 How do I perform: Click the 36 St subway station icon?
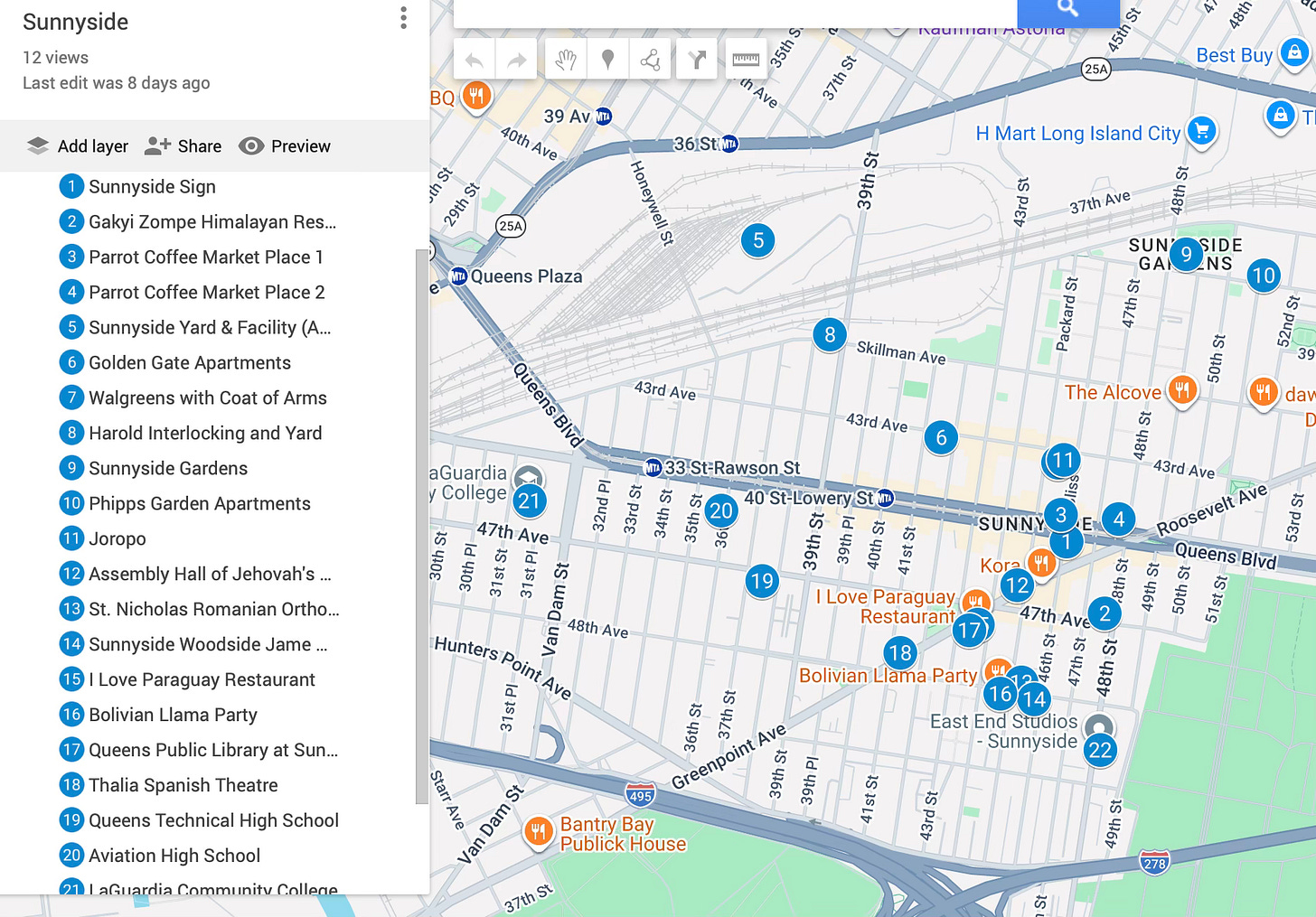(730, 144)
